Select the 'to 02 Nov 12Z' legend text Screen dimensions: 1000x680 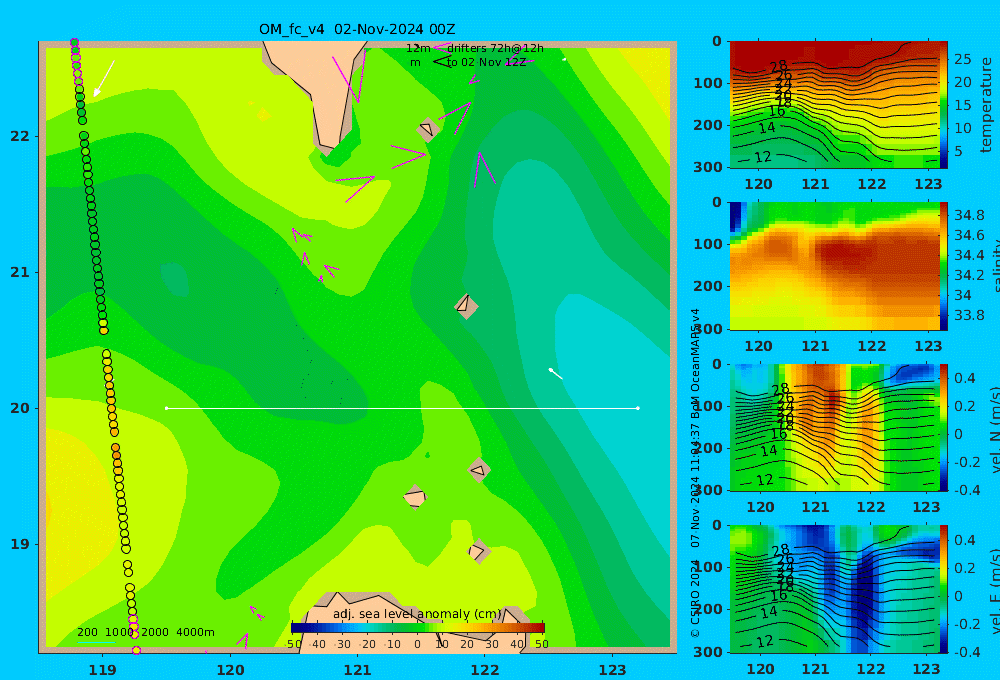tap(487, 63)
